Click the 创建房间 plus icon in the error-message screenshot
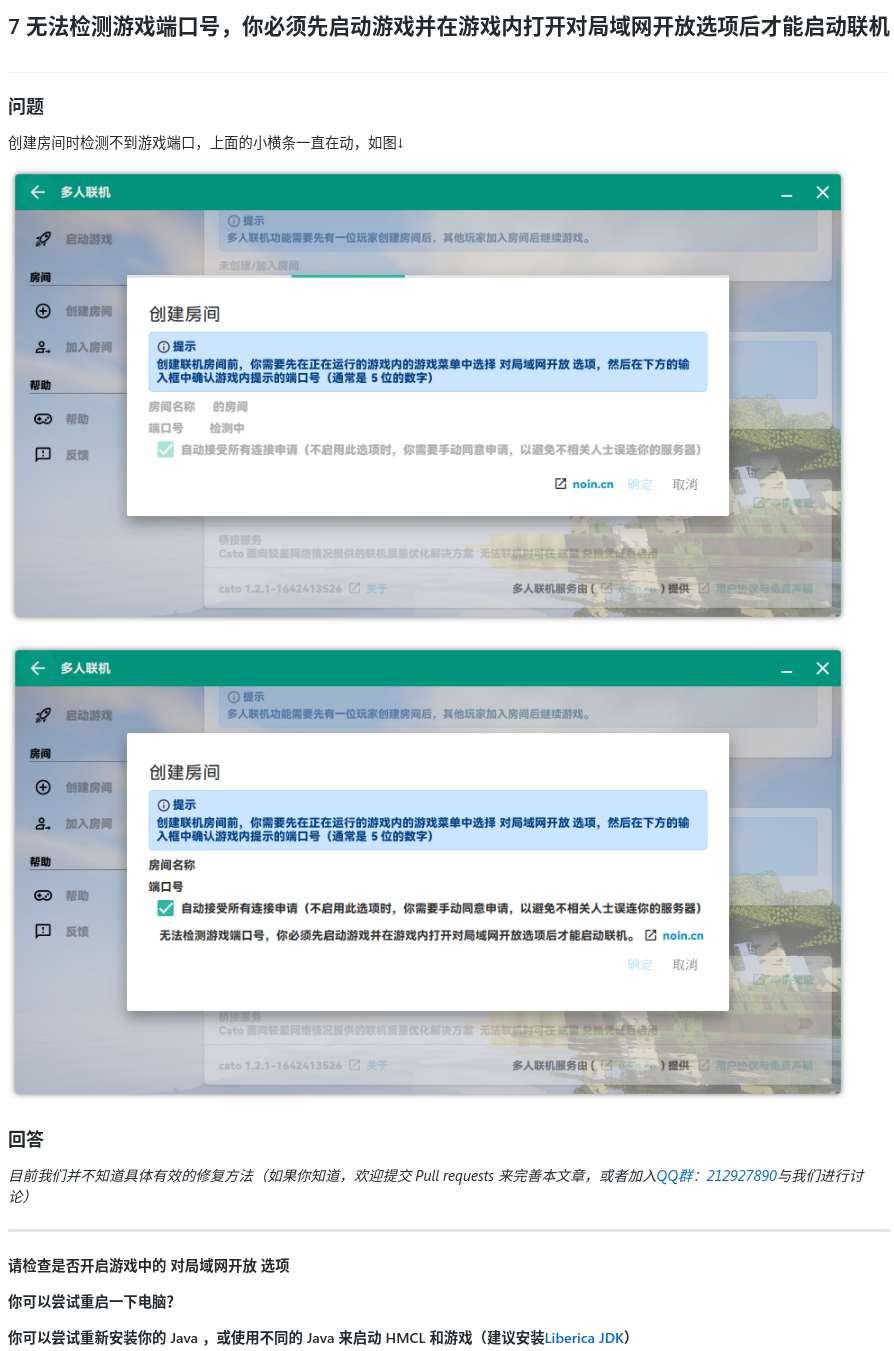The image size is (894, 1351). (x=43, y=787)
